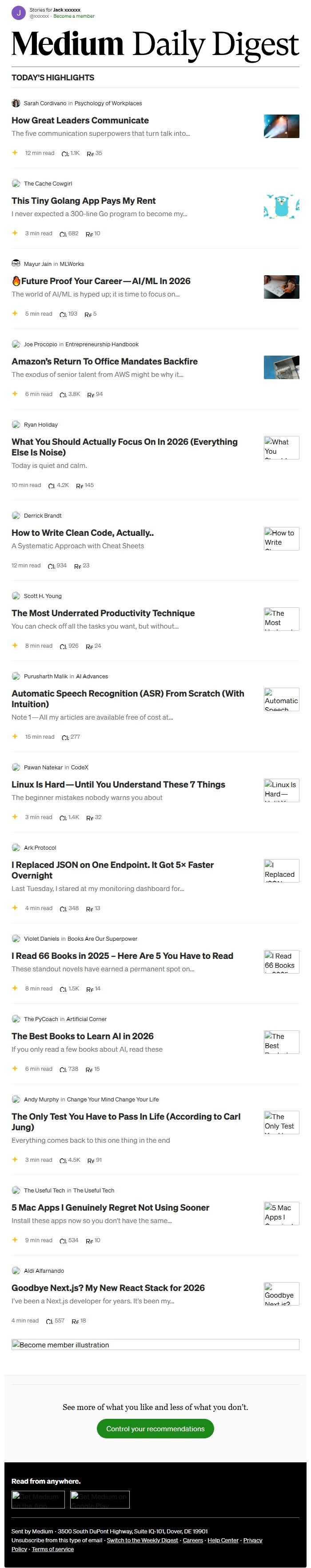Click the Google Play download badge

click(99, 1499)
